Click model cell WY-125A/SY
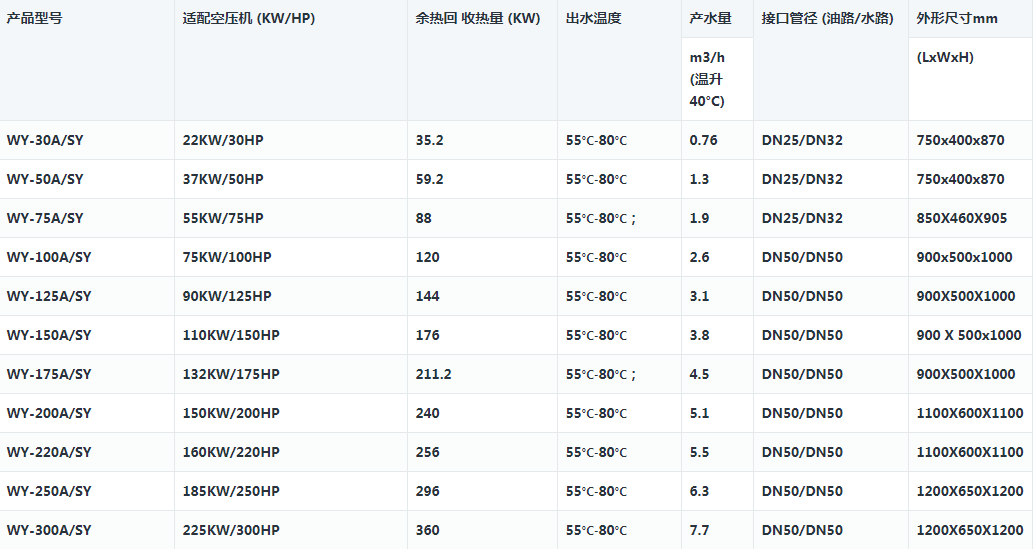Viewport: 1034px width, 549px height. click(49, 296)
